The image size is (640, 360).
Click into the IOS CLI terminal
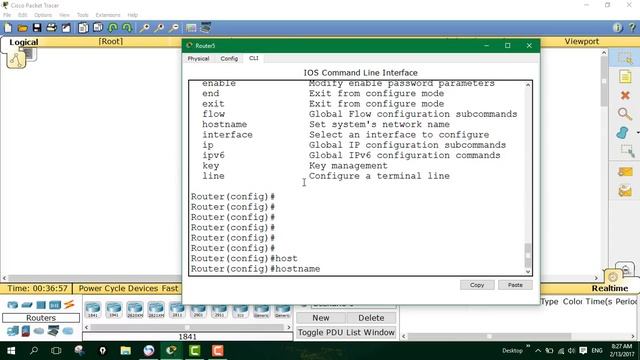pyautogui.click(x=357, y=178)
